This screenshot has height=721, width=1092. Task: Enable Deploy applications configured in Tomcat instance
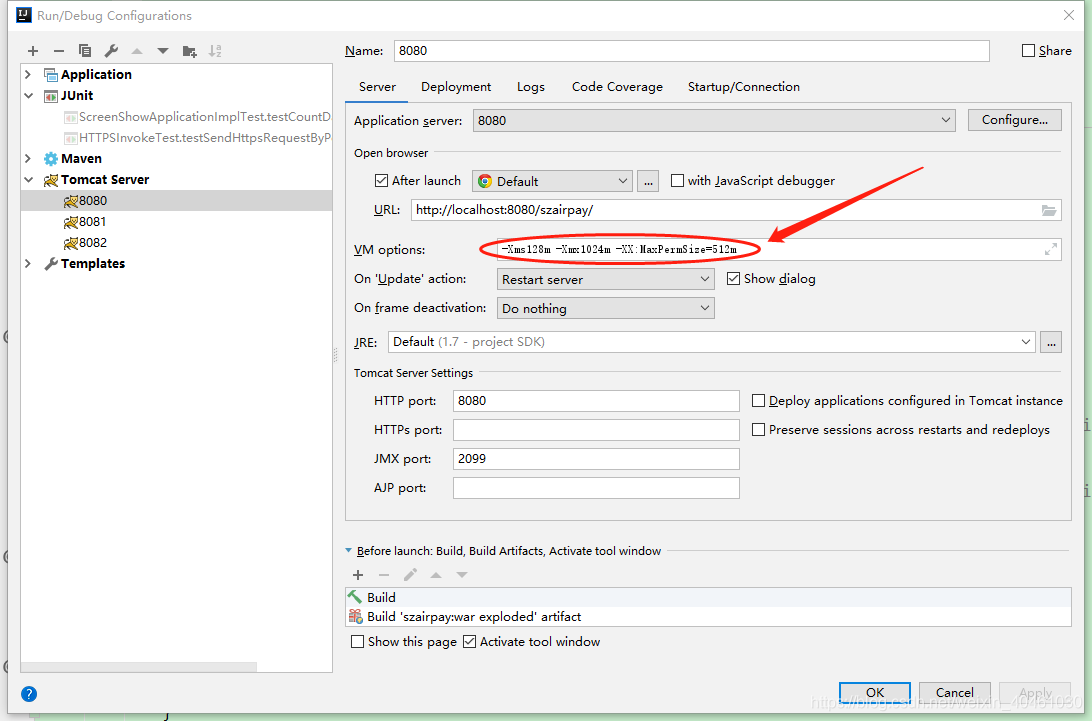(758, 401)
